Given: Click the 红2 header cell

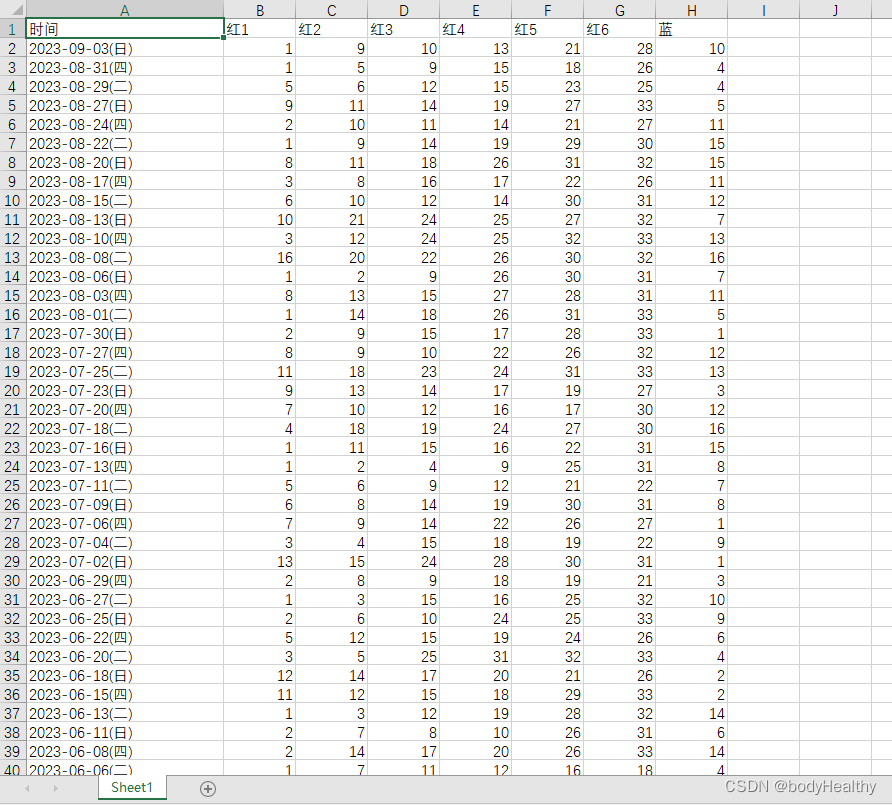Looking at the screenshot, I should [x=332, y=29].
